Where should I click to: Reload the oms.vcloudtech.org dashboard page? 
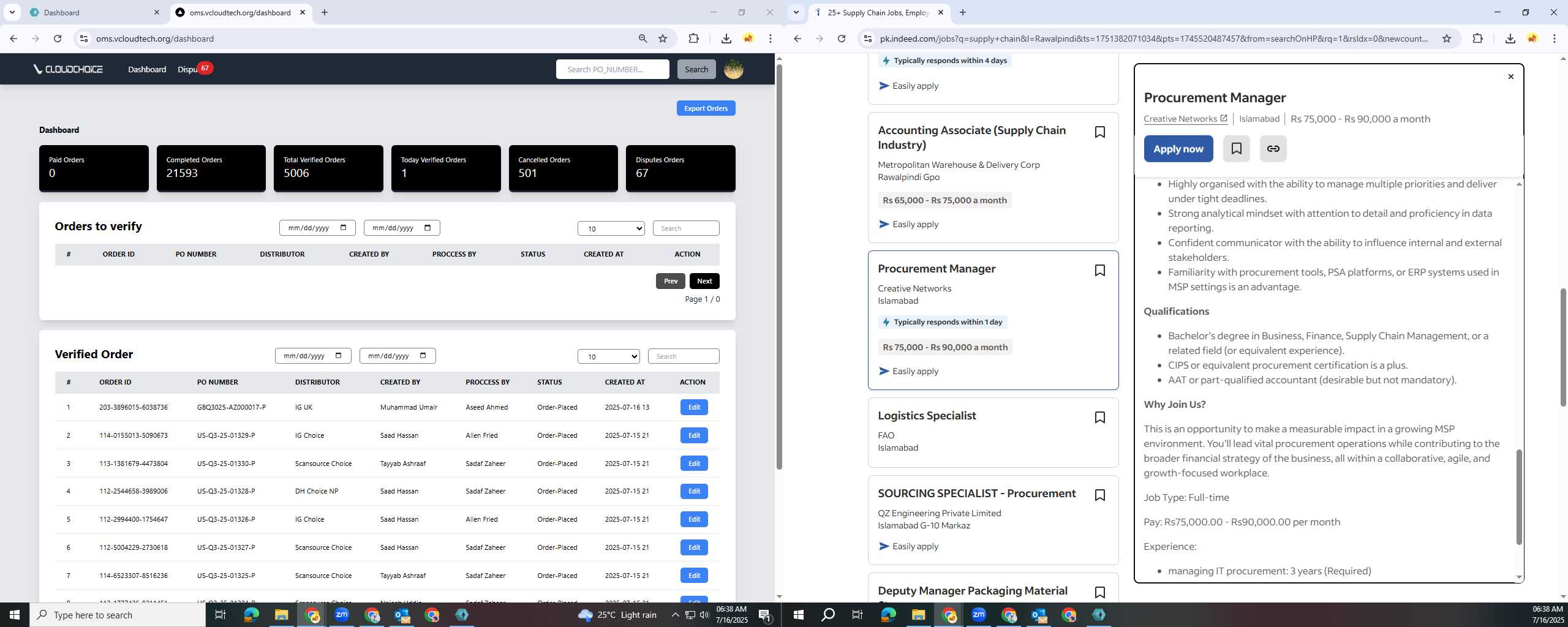(x=58, y=39)
